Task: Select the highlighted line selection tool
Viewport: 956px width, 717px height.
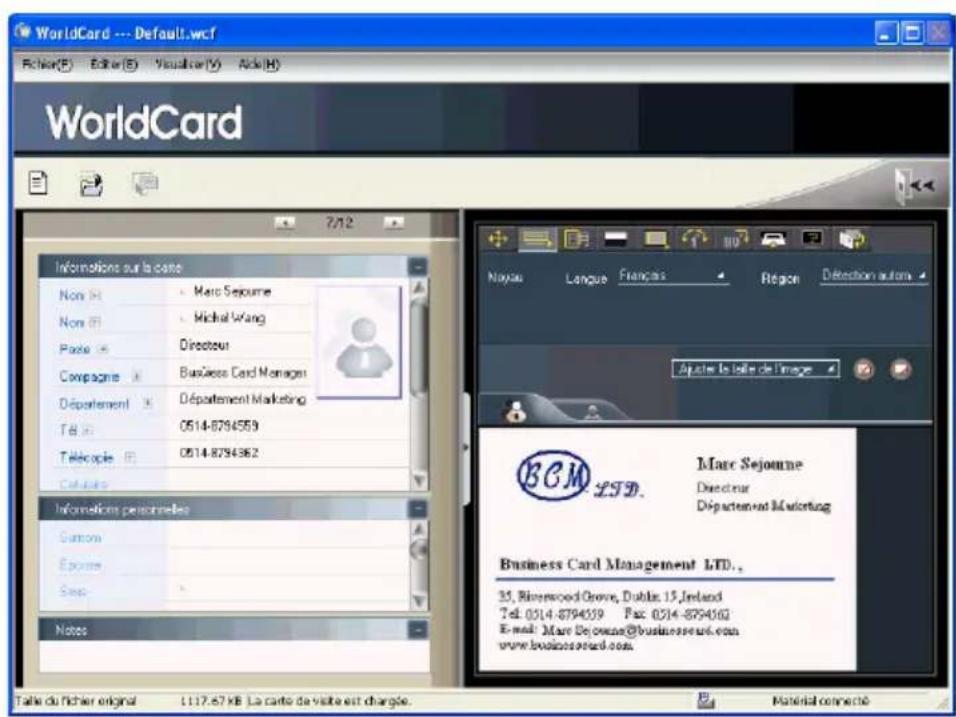Action: point(537,240)
